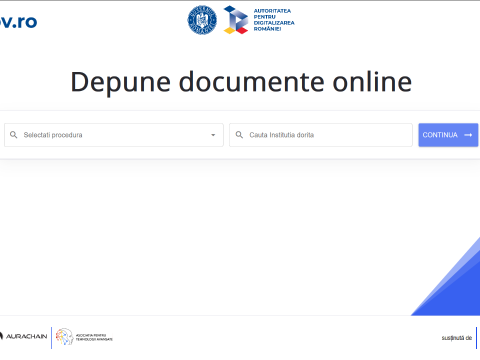
Task: Open the AURACHAIN footer logo
Action: tap(23, 336)
